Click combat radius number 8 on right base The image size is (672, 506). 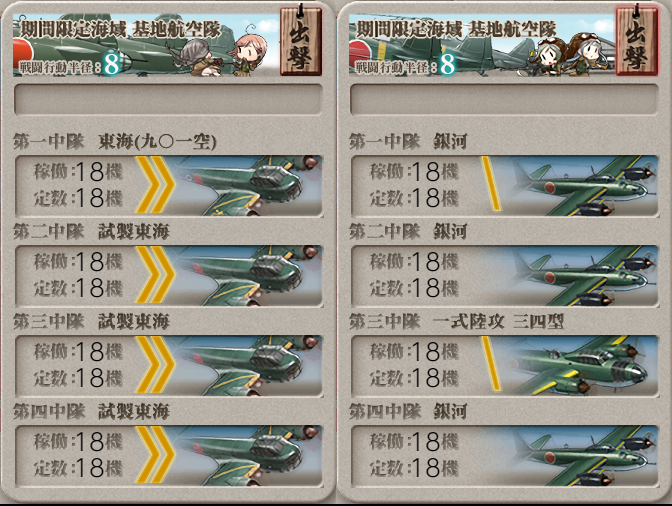[447, 65]
